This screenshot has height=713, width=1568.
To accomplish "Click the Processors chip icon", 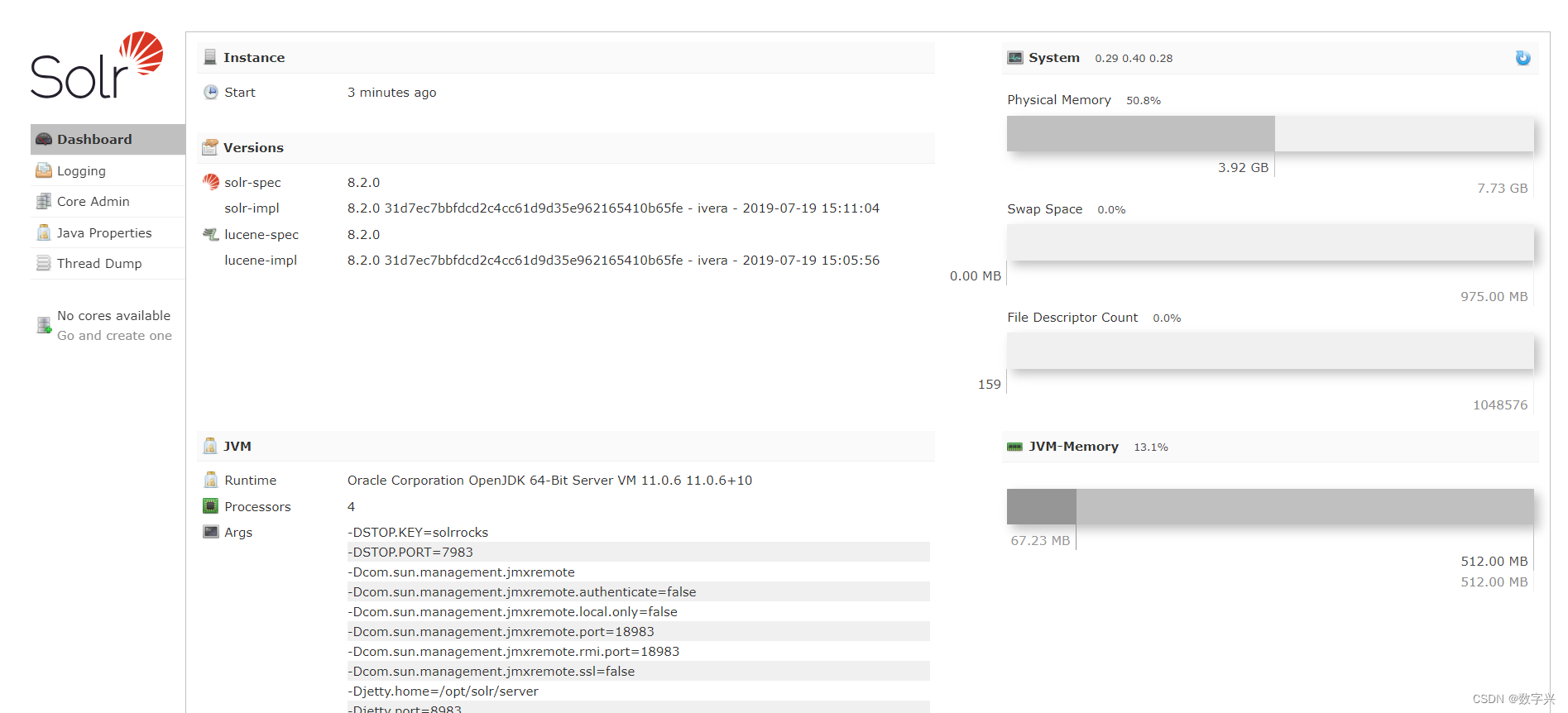I will click(x=211, y=505).
